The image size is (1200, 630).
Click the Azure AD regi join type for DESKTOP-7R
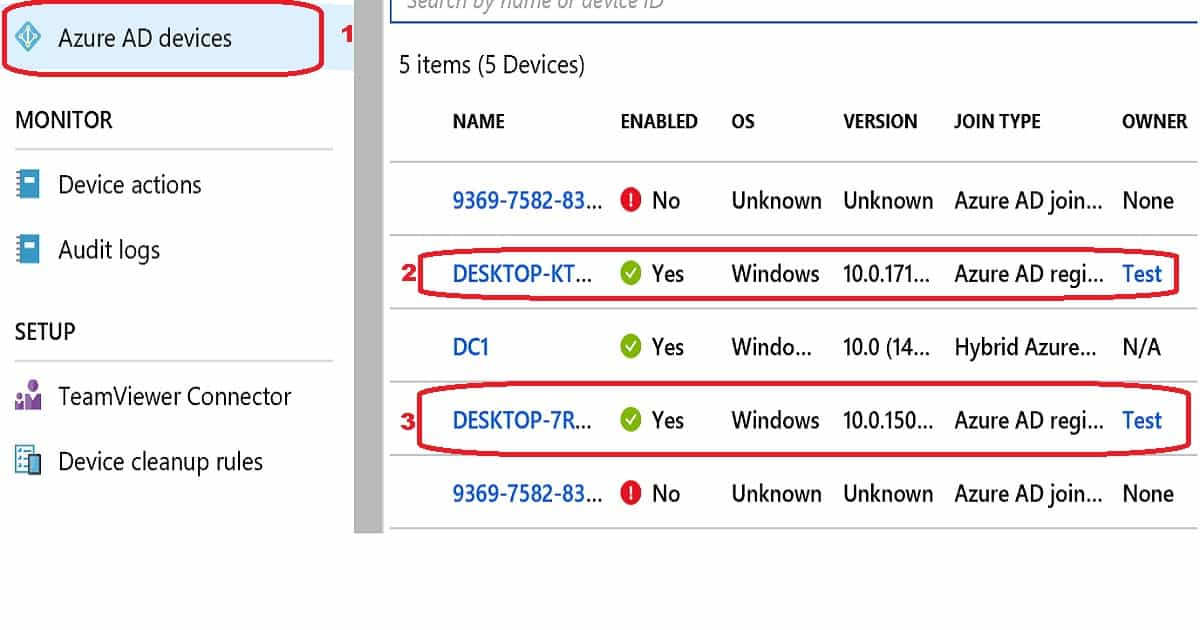pyautogui.click(x=1029, y=420)
